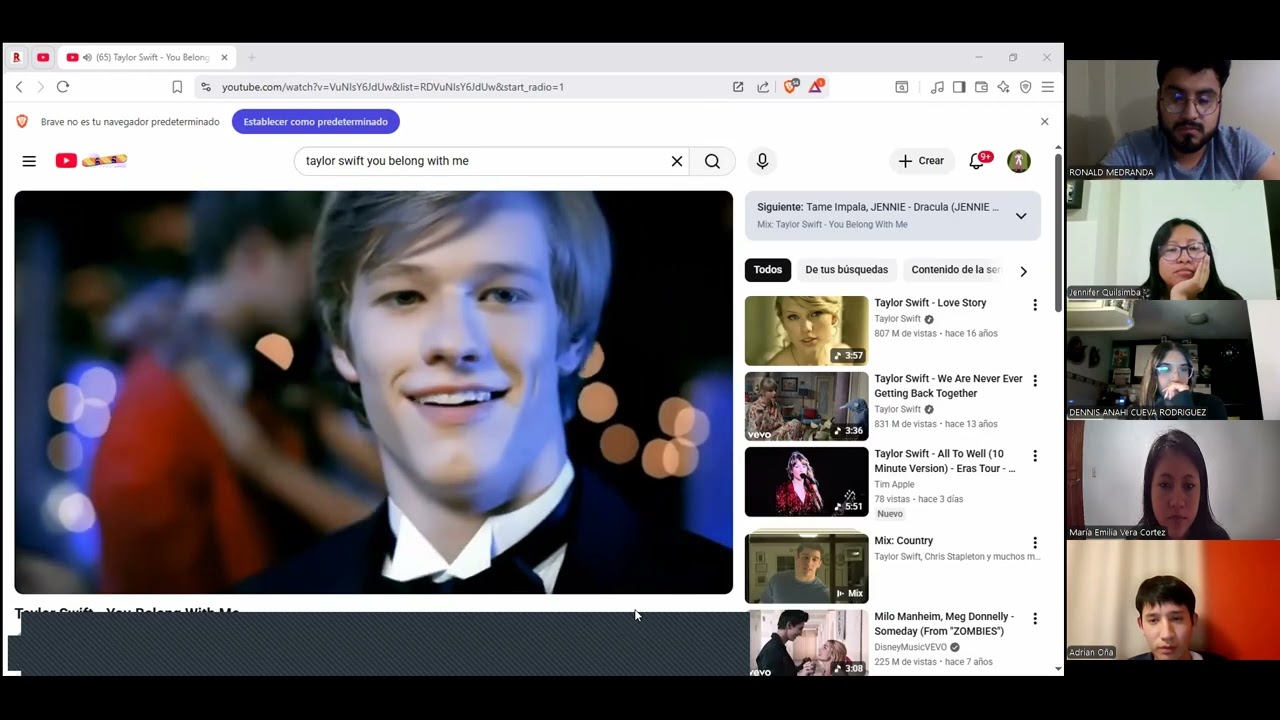Select the Taylor Swift - You Belong tab

click(x=148, y=58)
